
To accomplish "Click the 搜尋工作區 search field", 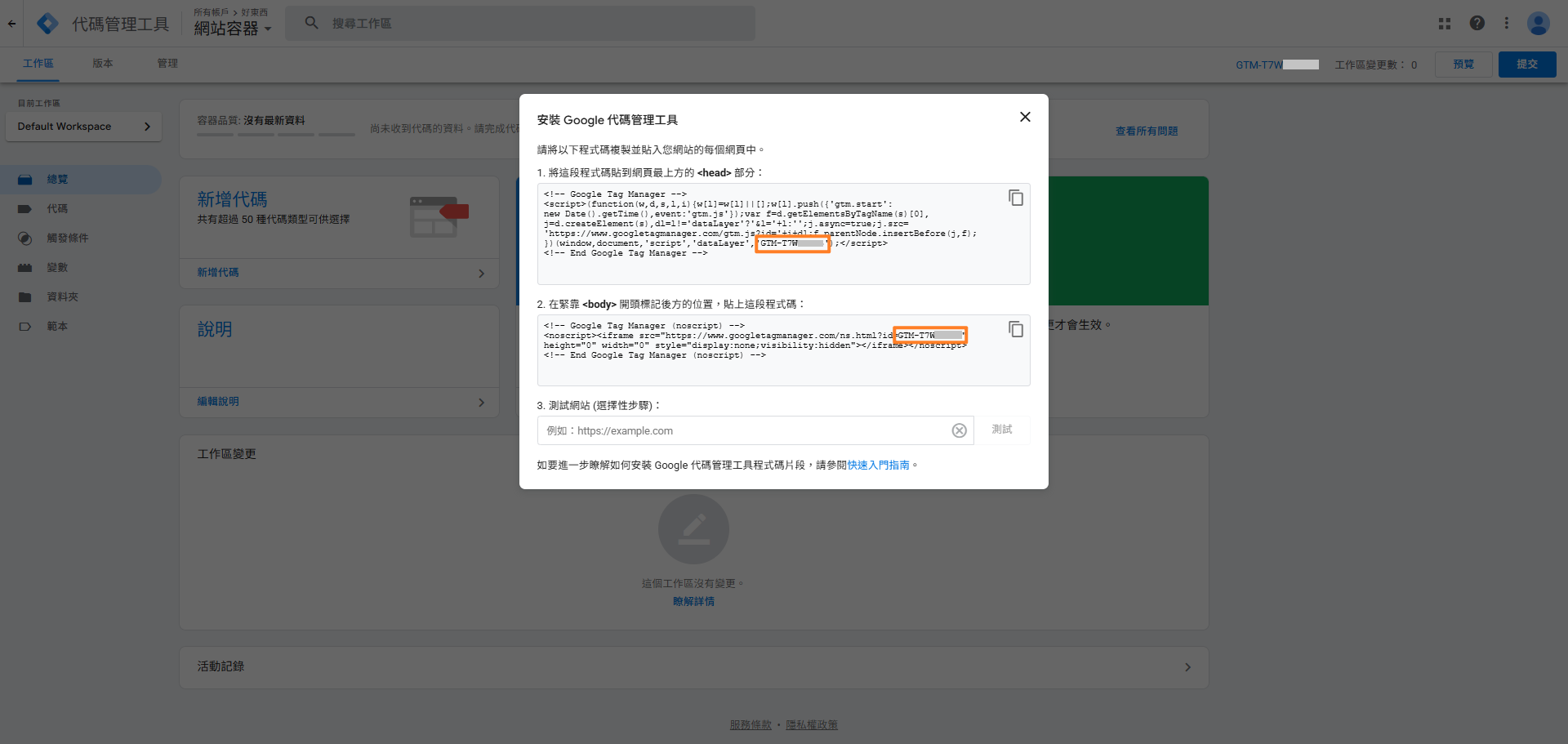I will pyautogui.click(x=520, y=23).
